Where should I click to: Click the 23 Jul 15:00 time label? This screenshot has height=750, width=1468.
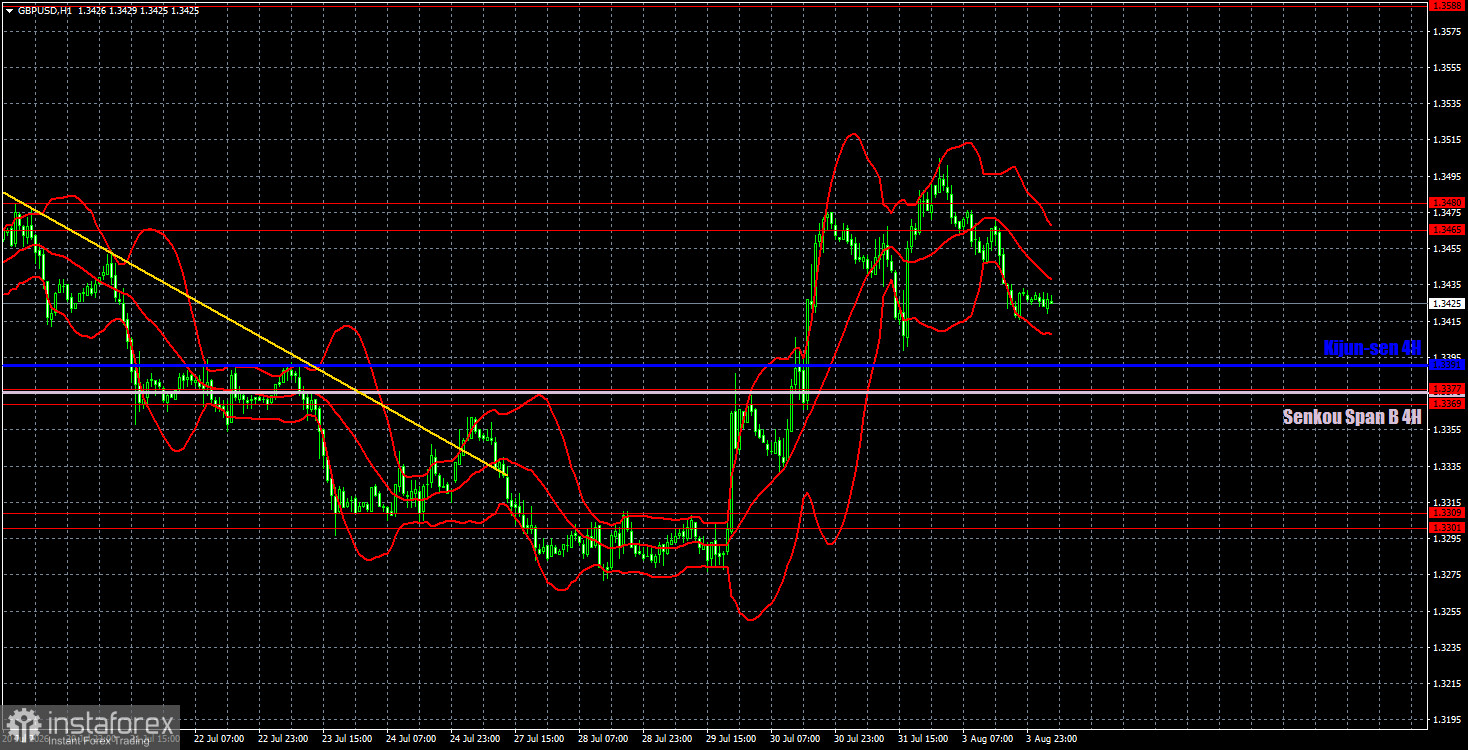click(x=347, y=739)
